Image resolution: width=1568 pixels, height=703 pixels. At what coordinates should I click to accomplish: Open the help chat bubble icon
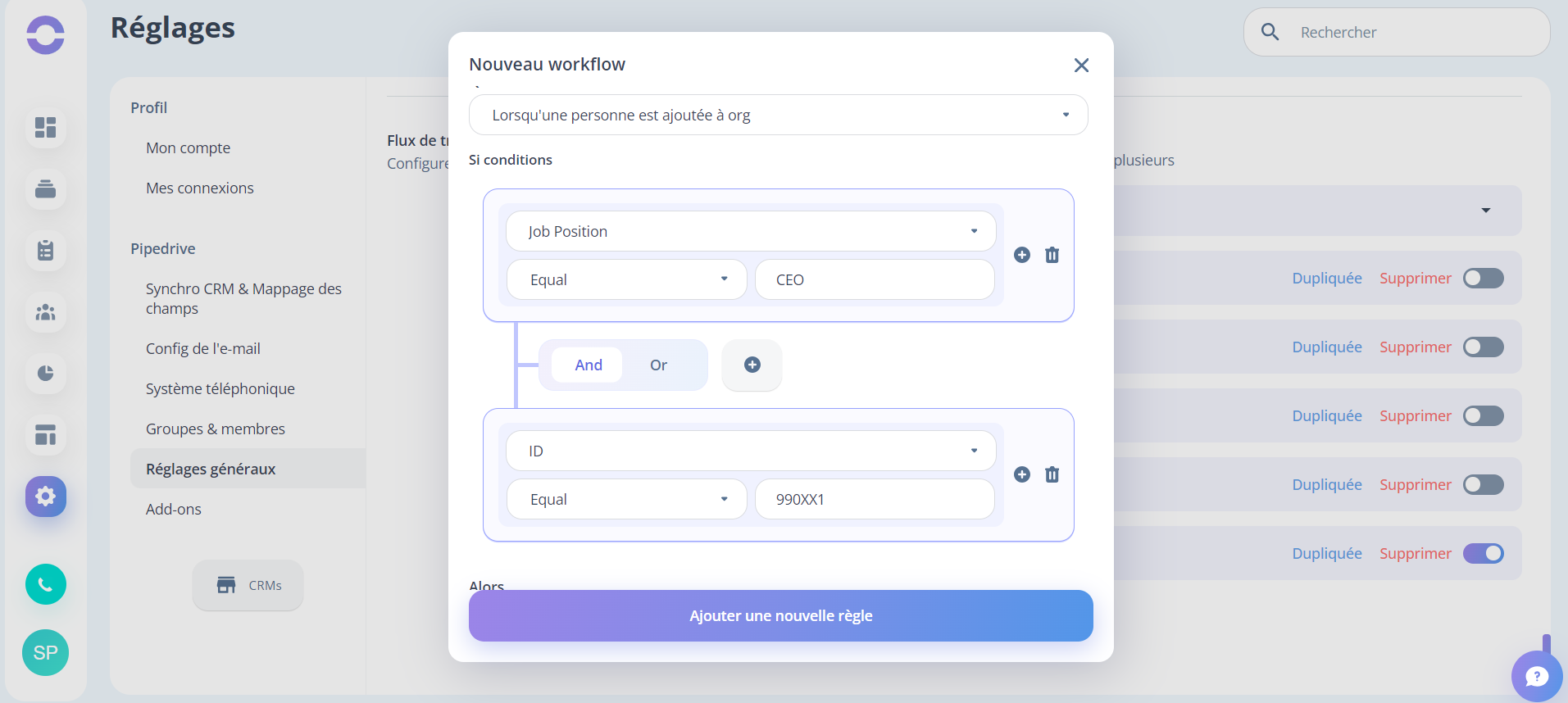click(x=1536, y=676)
